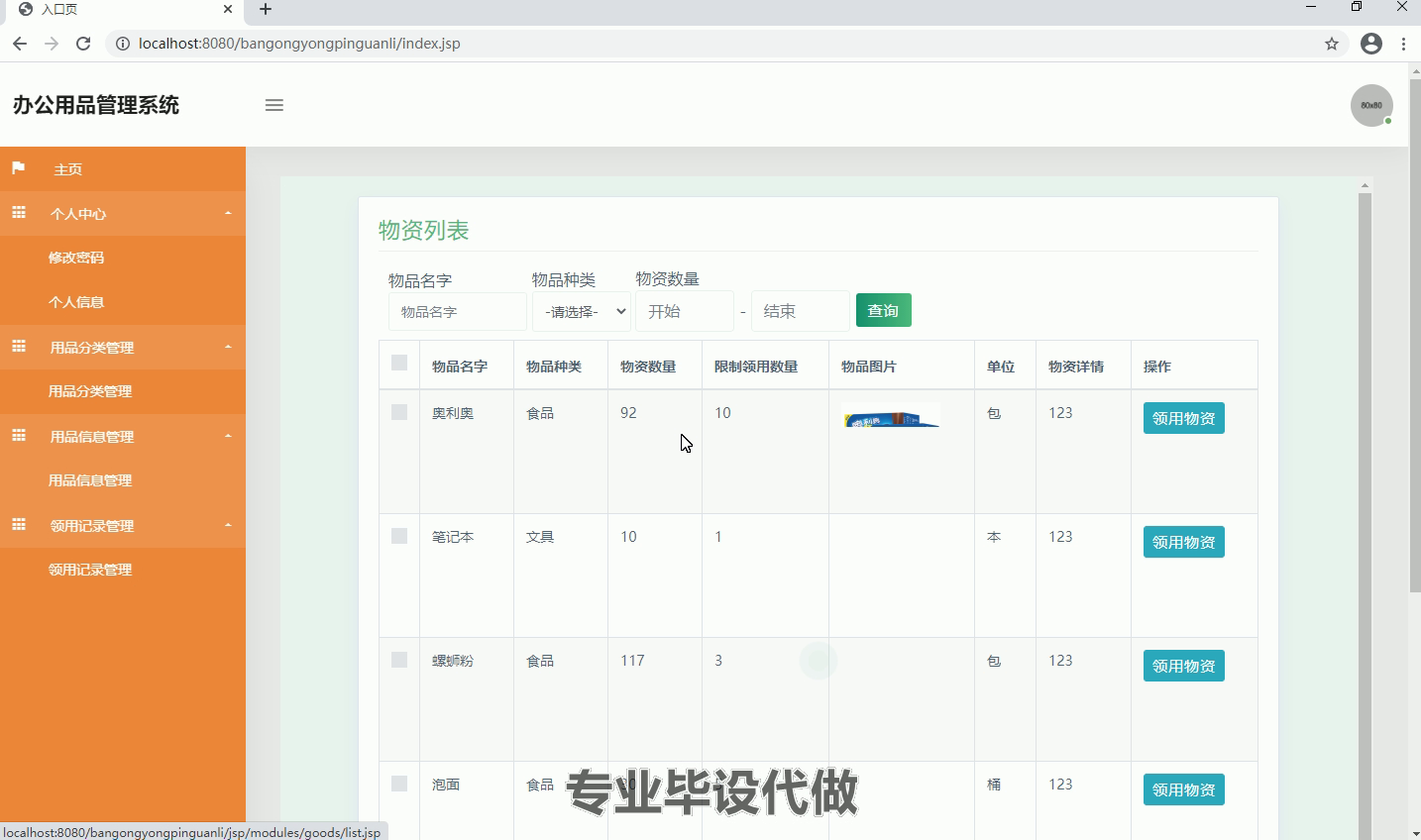Open the 奥利奥 product image thumbnail
Screen dimensions: 1421x840
(891, 415)
